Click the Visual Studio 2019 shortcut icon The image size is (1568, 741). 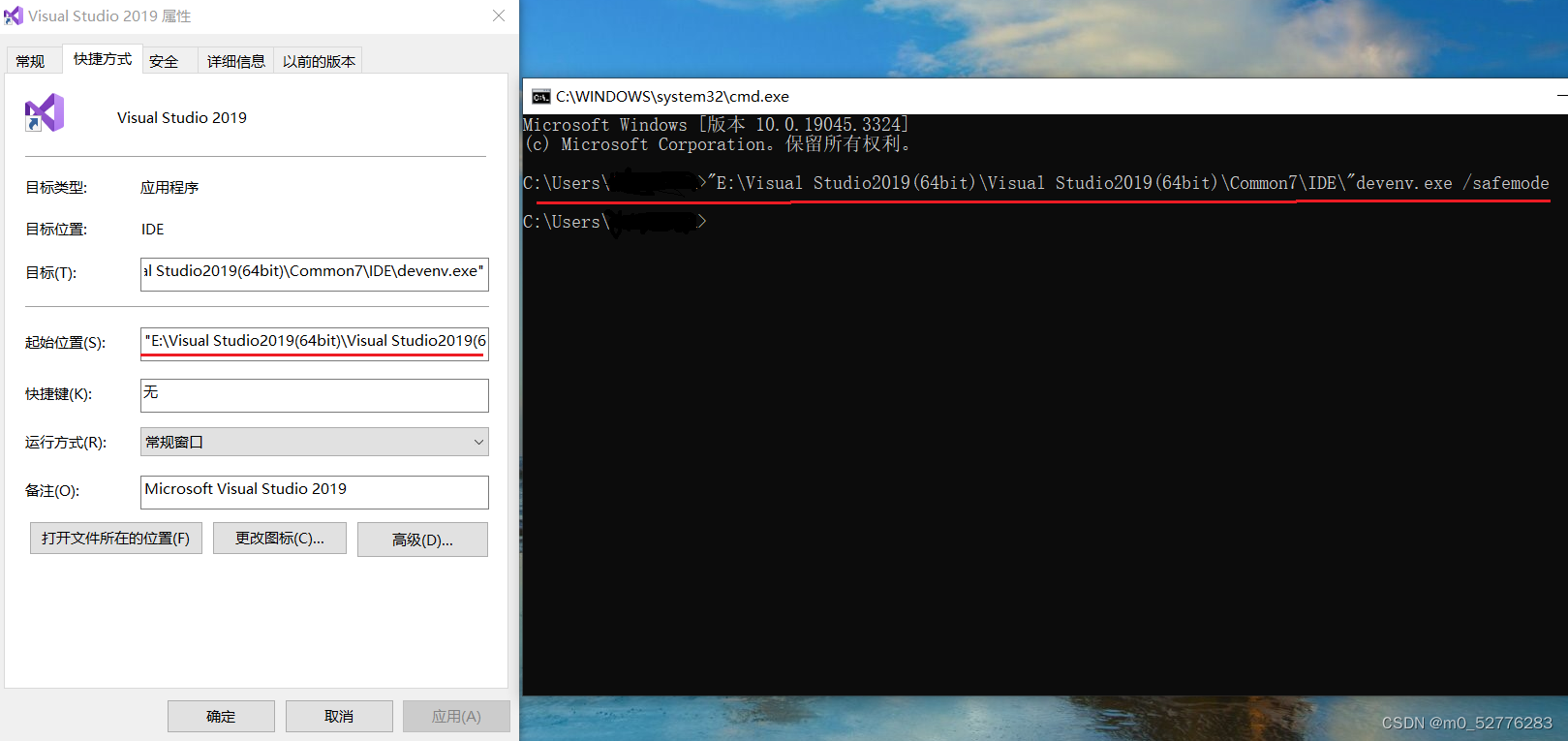(45, 114)
